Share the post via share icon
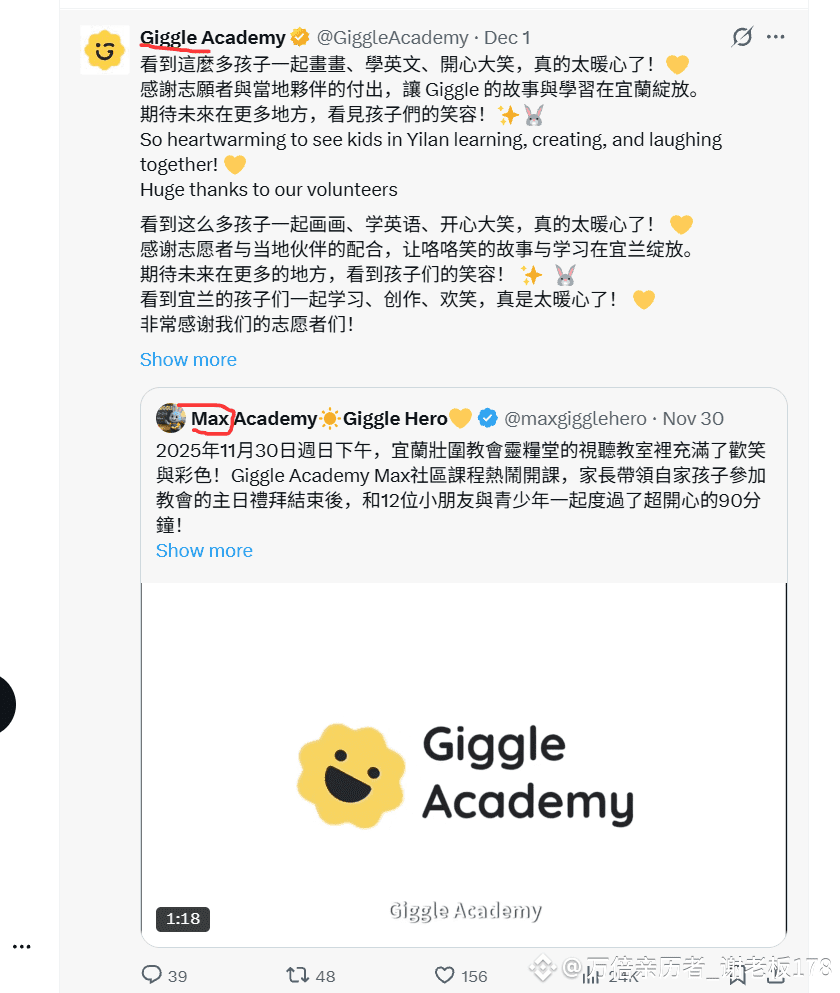Image resolution: width=840 pixels, height=993 pixels. coord(776,976)
